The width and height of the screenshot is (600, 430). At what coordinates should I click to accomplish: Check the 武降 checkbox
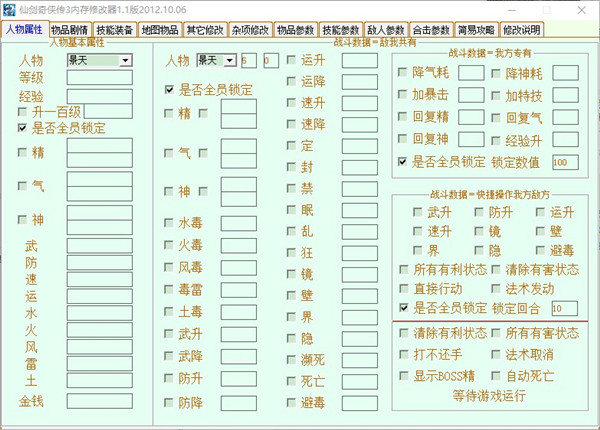pos(169,356)
